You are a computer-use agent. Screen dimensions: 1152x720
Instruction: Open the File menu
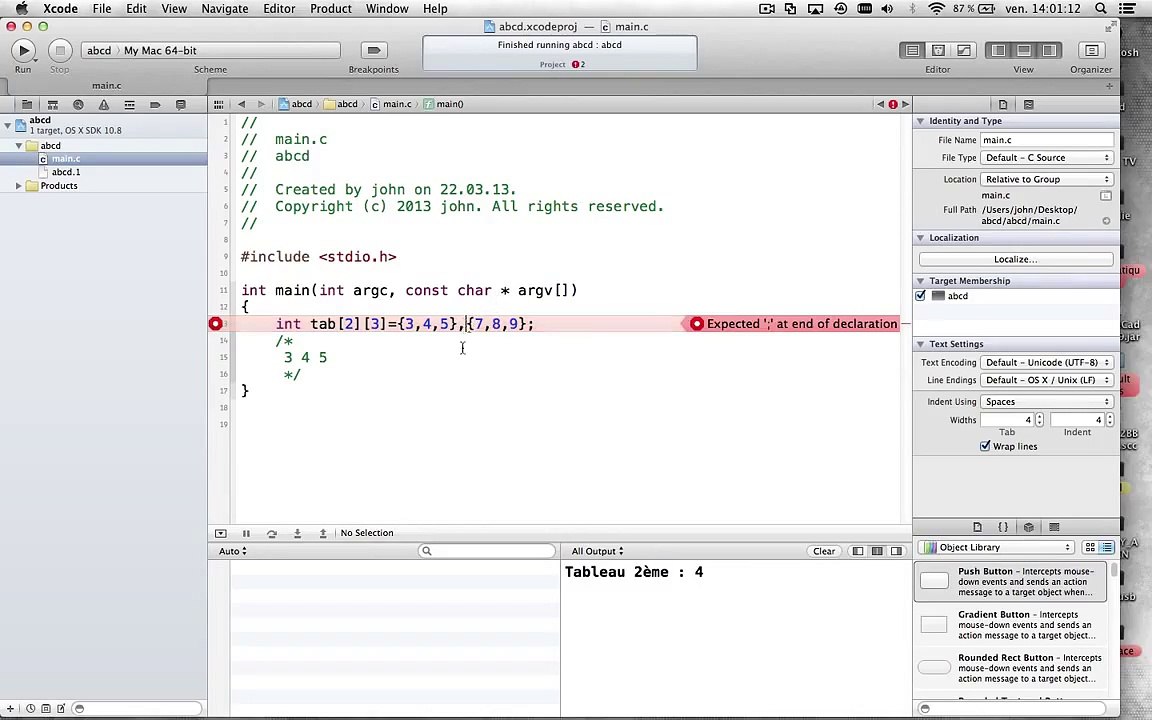pos(102,9)
